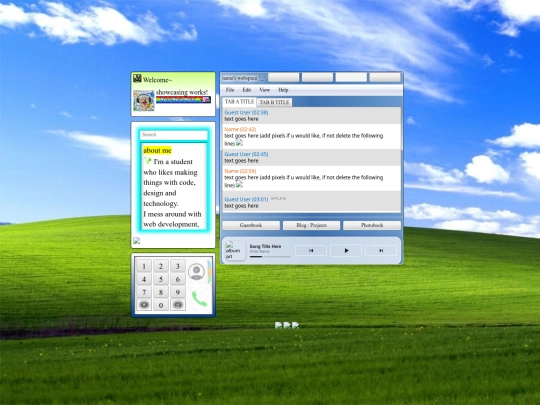Open the headphones avatar picture
Screen dimensions: 540x405
pos(144,101)
